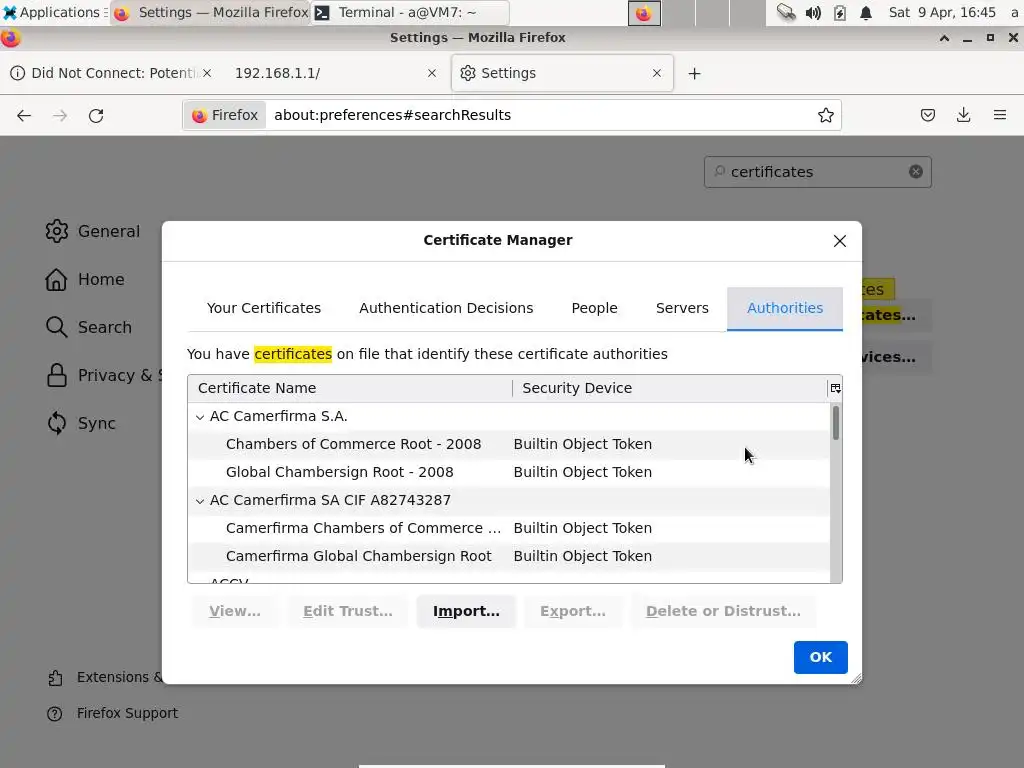The width and height of the screenshot is (1024, 768).
Task: Close the Certificate Manager dialog with X
Action: tap(839, 241)
